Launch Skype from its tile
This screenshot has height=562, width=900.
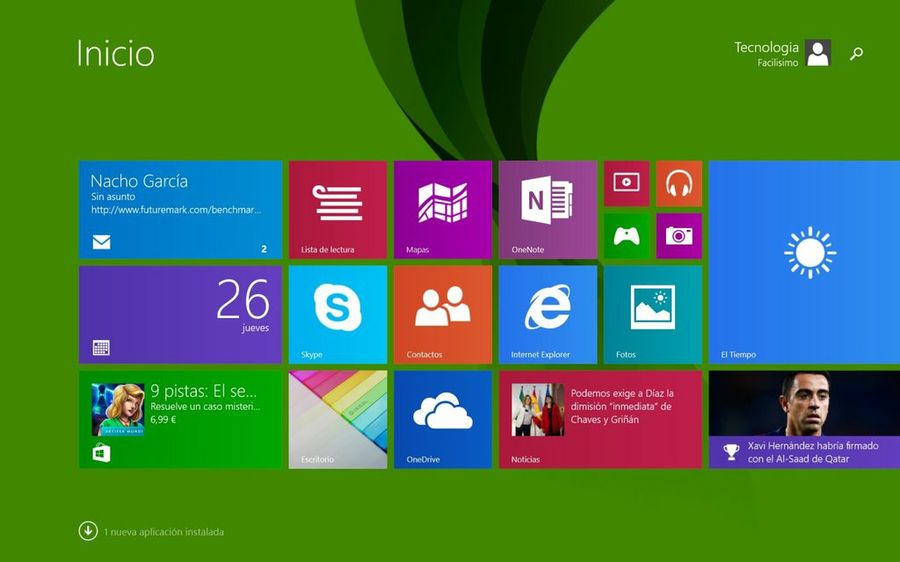click(x=337, y=314)
